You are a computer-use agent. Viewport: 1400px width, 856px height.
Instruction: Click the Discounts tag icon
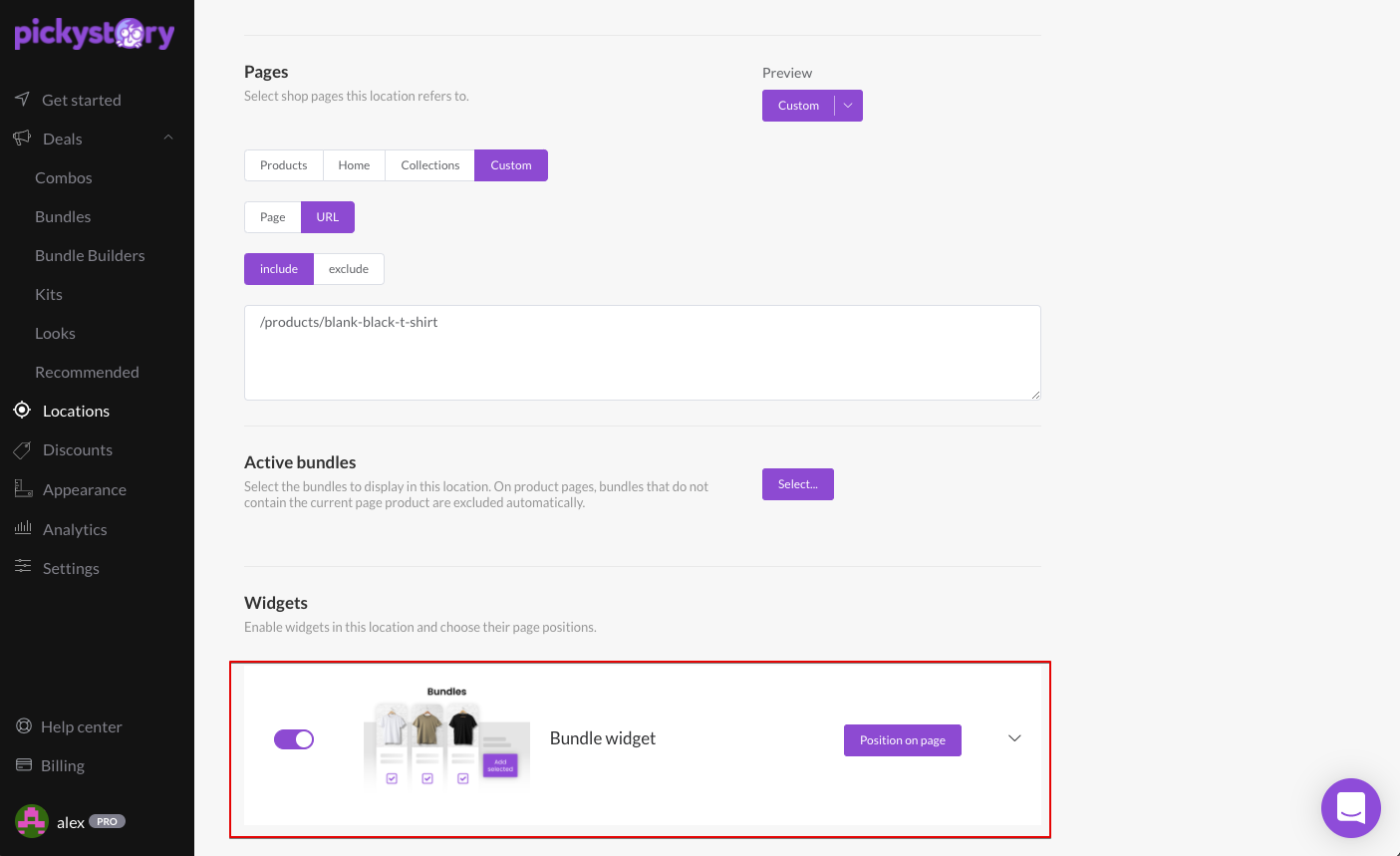tap(22, 449)
